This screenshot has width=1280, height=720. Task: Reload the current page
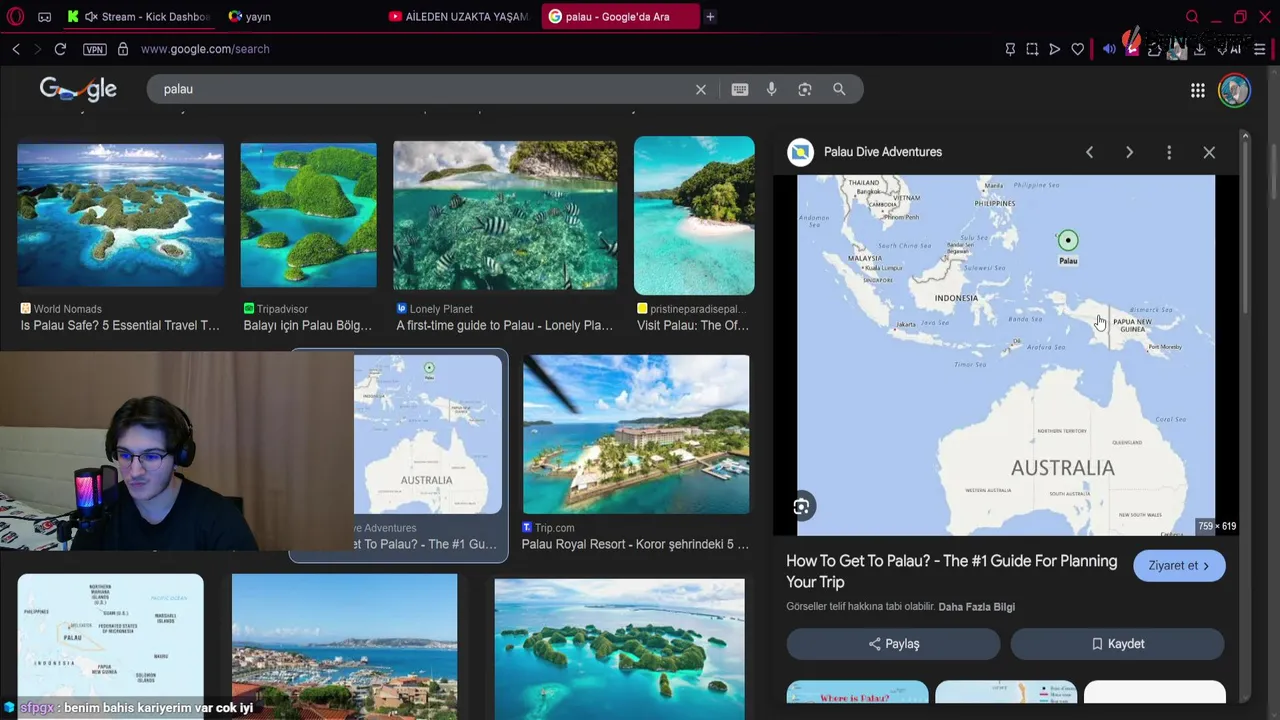click(60, 49)
